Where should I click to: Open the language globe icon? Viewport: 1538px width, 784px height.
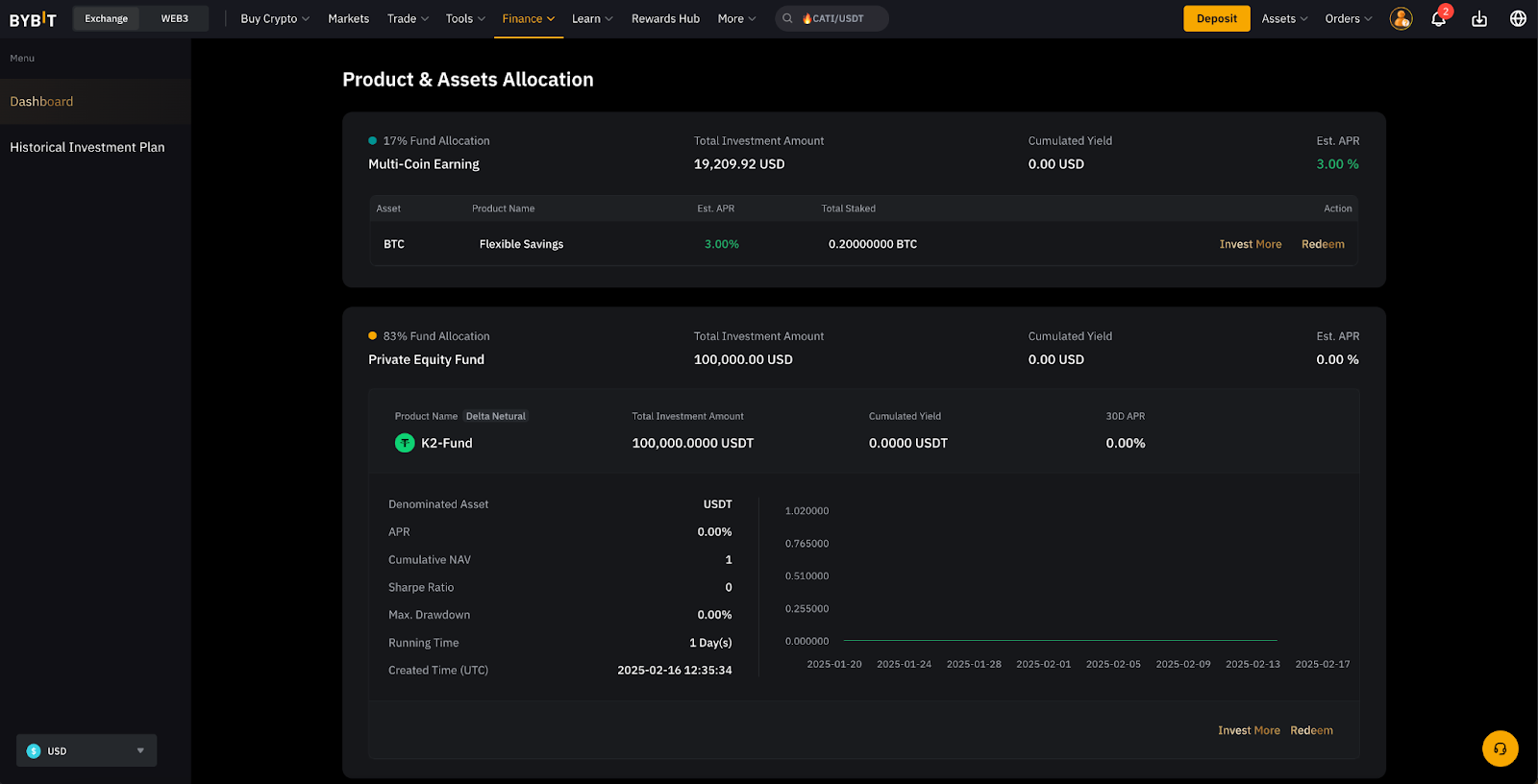1518,19
